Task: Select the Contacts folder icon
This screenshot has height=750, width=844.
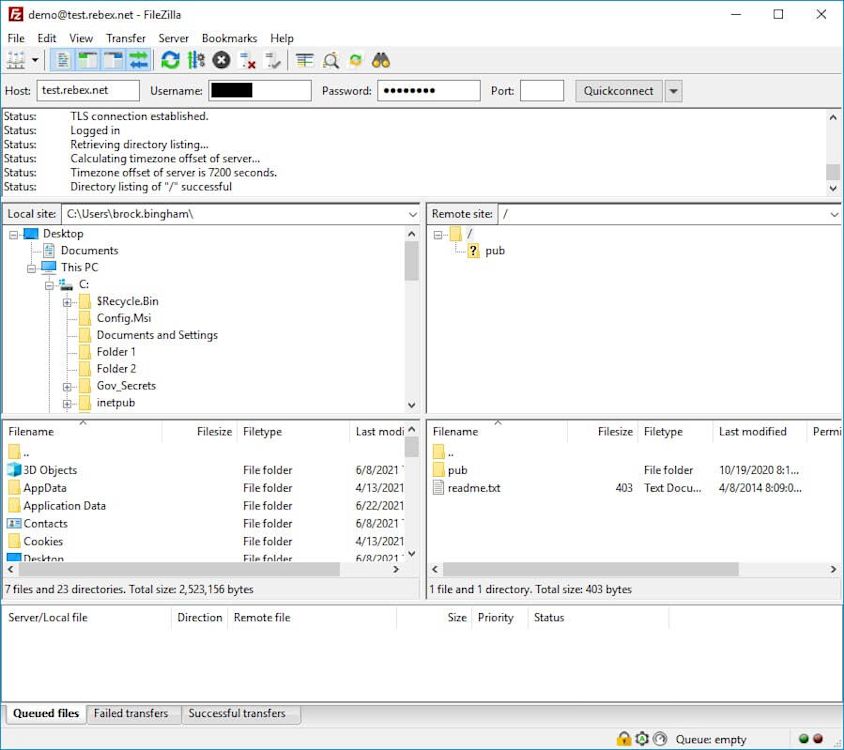Action: 14,523
